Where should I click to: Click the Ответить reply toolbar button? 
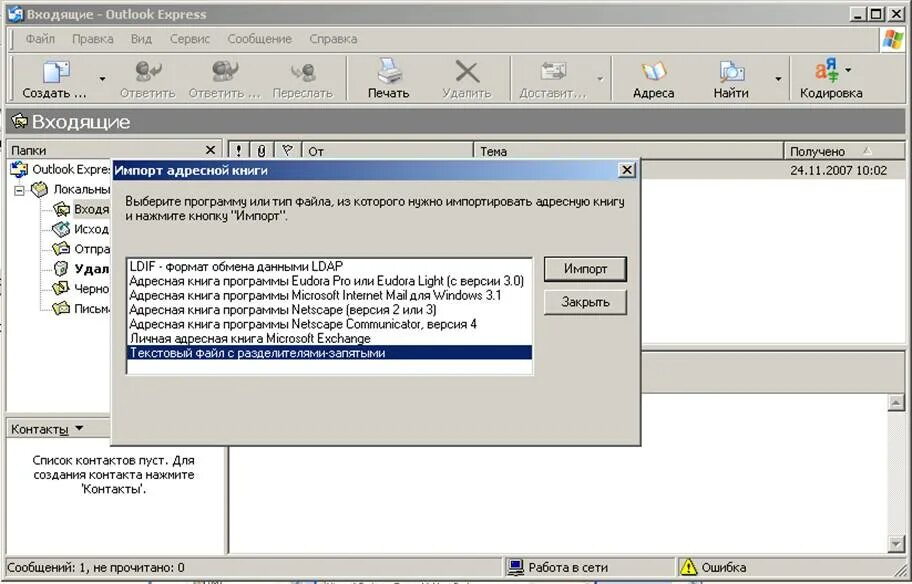click(148, 79)
